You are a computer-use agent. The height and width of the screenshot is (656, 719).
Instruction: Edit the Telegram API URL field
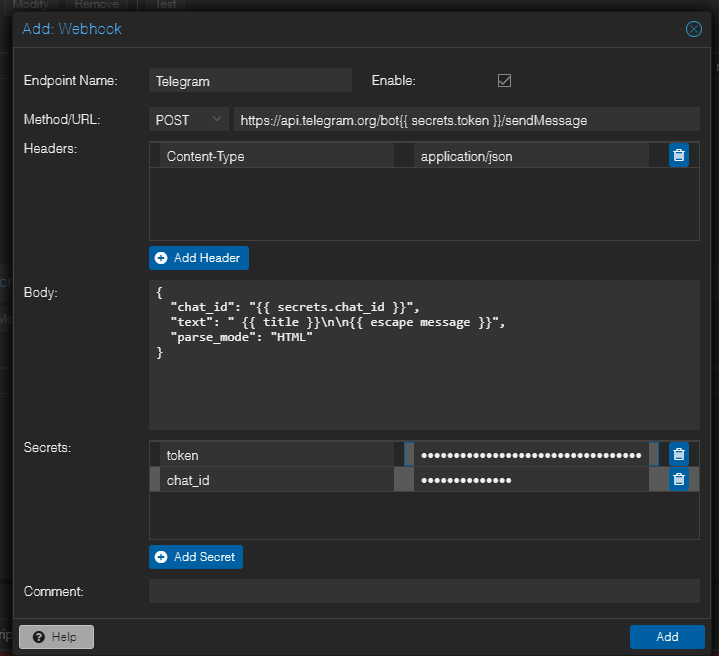(467, 120)
